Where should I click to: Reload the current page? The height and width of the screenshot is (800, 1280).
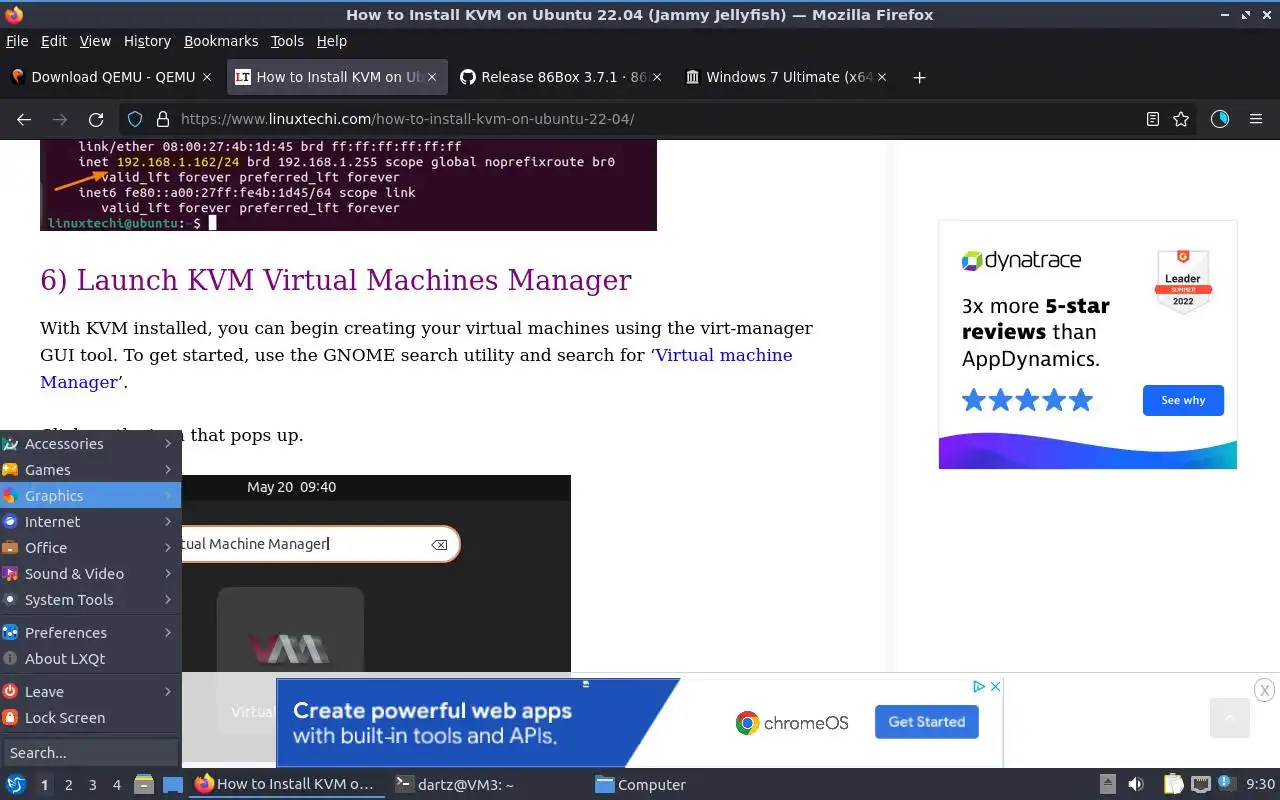[96, 119]
